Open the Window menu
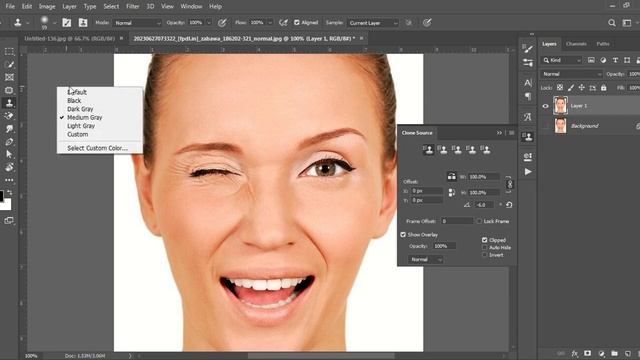The image size is (640, 360). click(x=191, y=7)
